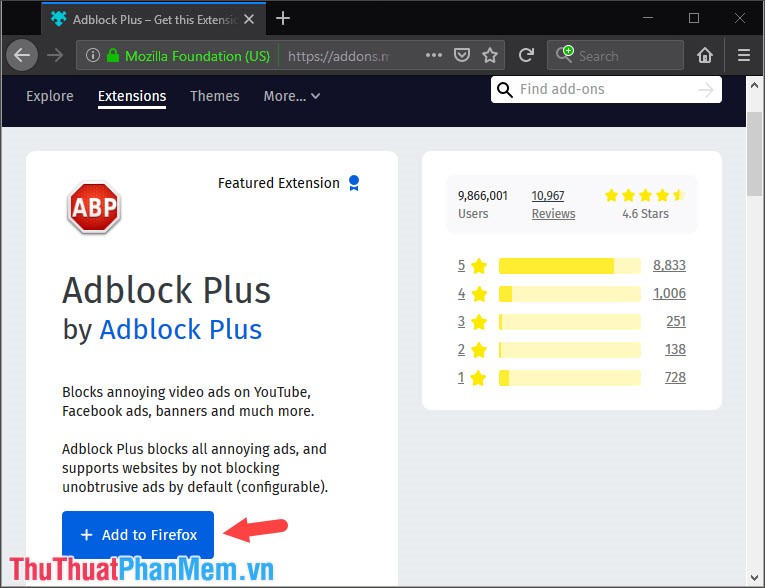Click the Find add-ons magnifier icon

coord(504,90)
